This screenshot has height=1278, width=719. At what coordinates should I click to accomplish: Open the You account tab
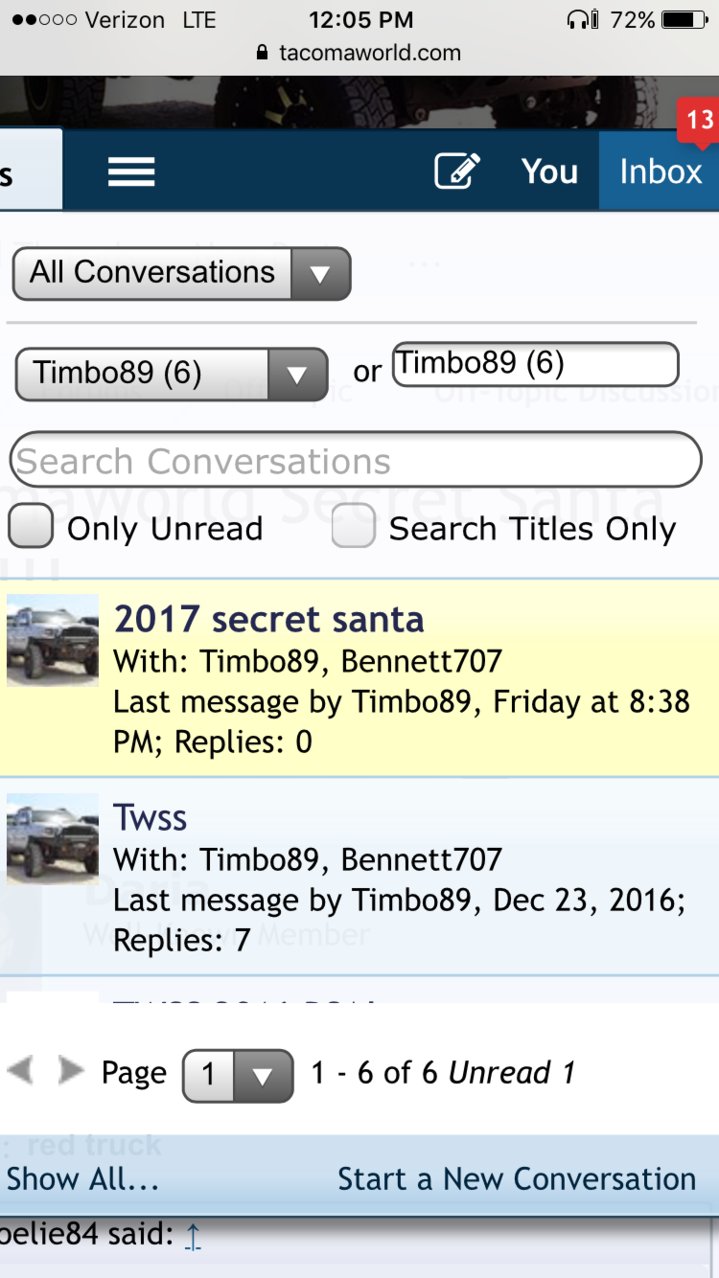coord(549,171)
